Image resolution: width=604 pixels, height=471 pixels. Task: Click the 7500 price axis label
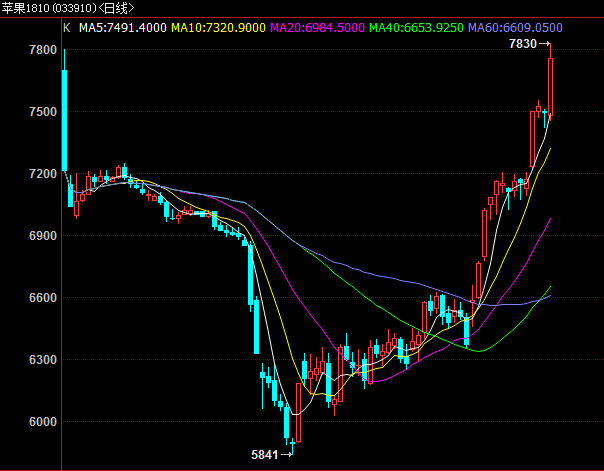(x=43, y=112)
